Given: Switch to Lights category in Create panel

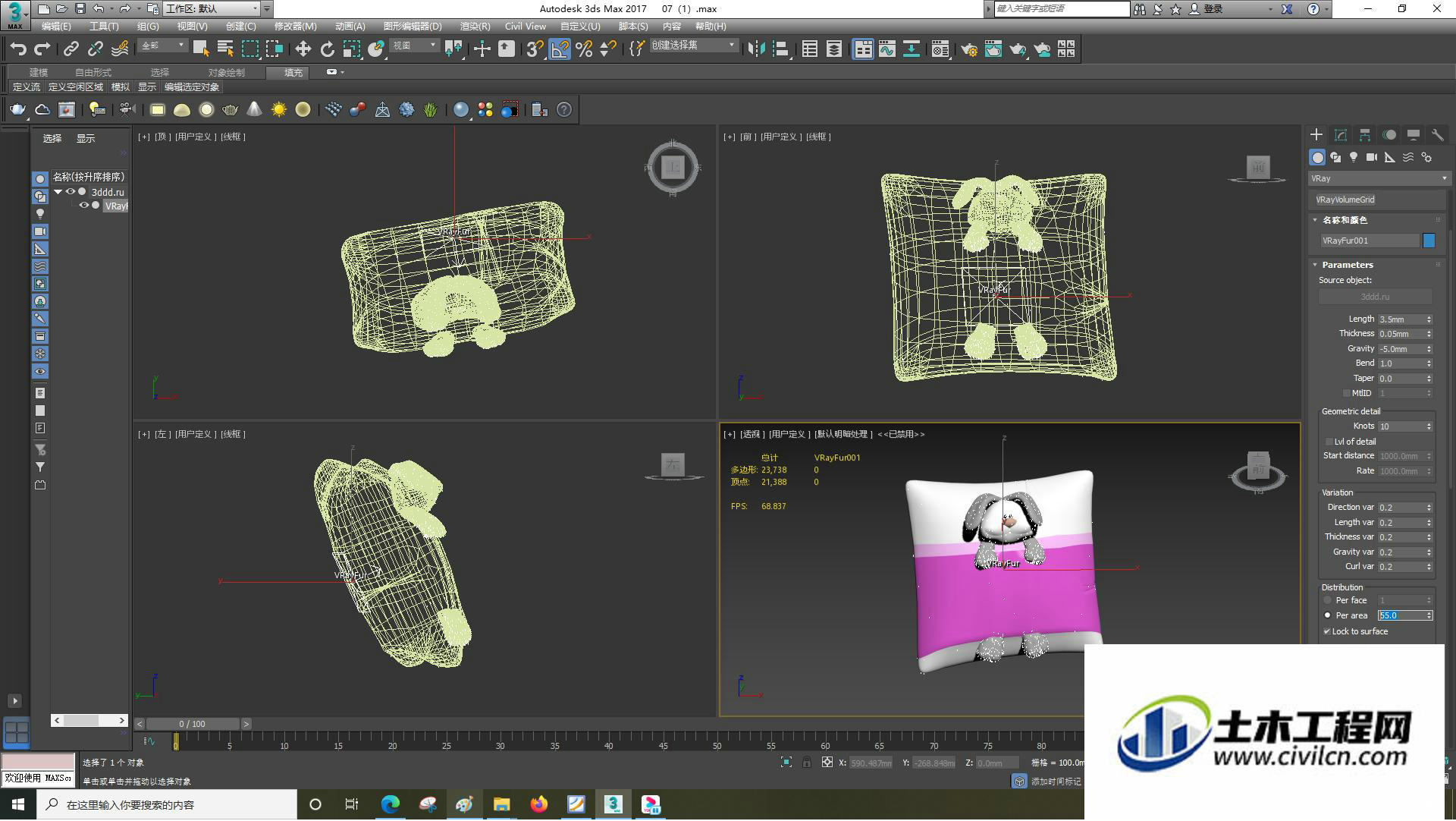Looking at the screenshot, I should [1354, 157].
